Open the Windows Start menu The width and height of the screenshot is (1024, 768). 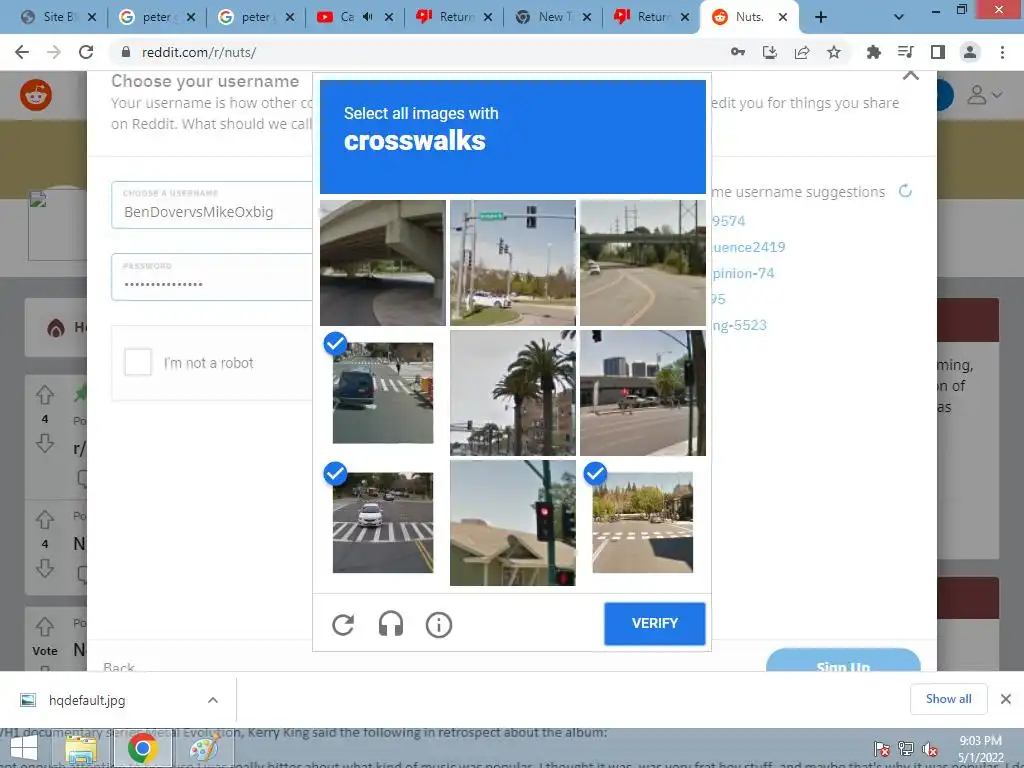coord(24,748)
